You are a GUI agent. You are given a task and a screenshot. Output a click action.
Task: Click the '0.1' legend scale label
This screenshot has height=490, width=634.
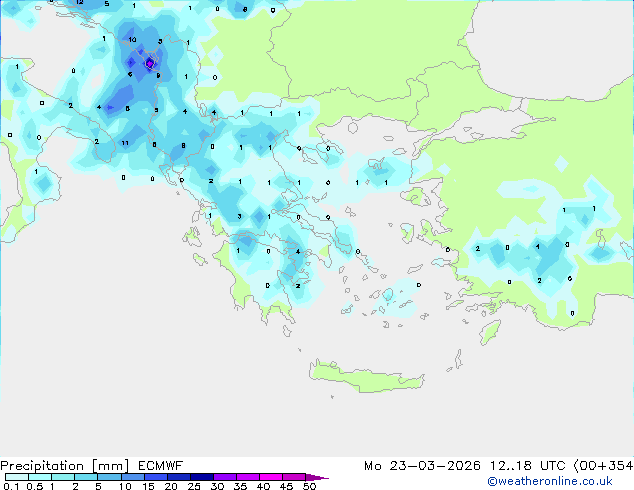(11, 486)
